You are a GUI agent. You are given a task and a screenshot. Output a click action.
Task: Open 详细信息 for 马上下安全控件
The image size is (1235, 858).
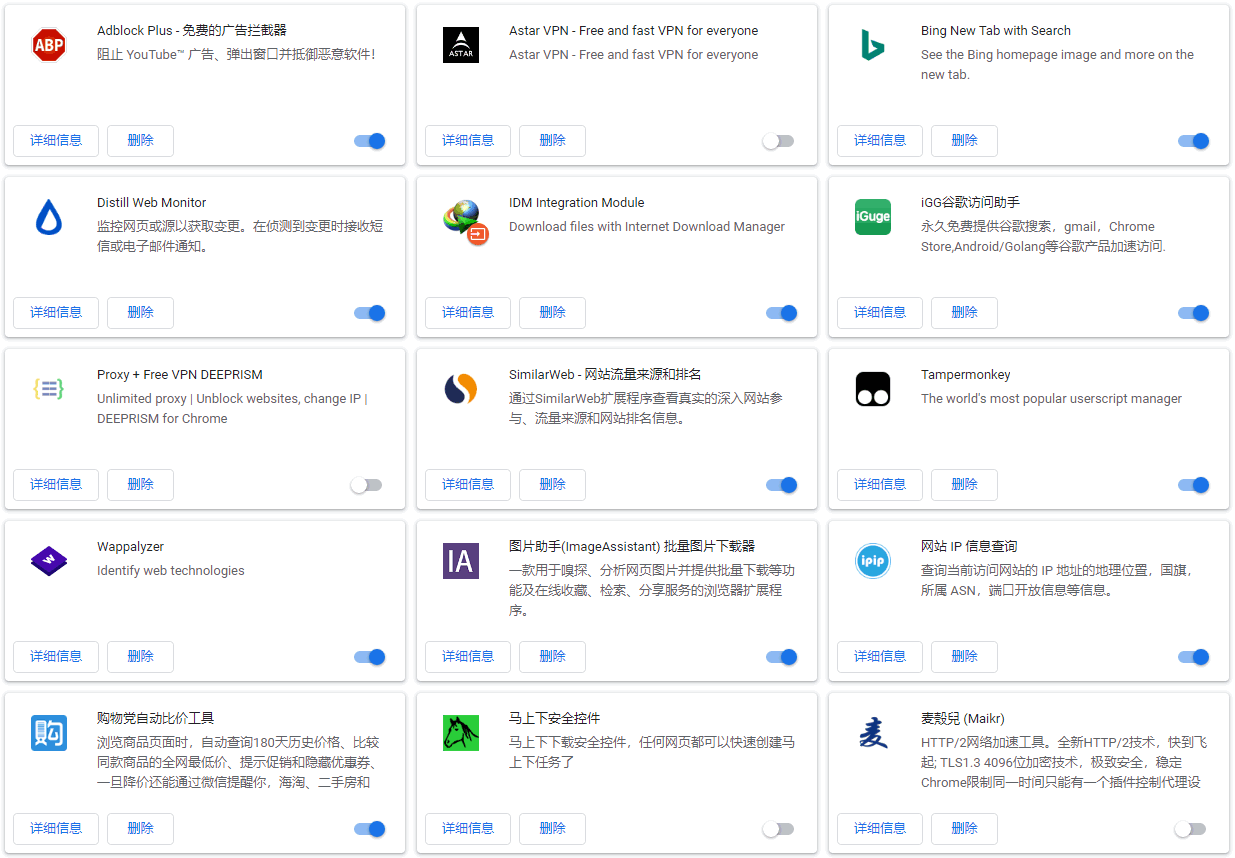[x=468, y=829]
